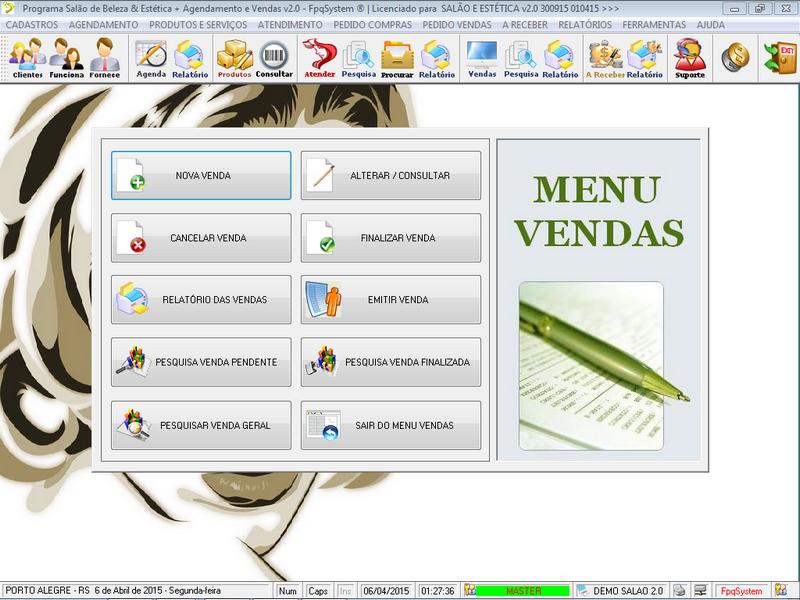
Task: Open the PEDIDO VENDAS menu
Action: (457, 24)
